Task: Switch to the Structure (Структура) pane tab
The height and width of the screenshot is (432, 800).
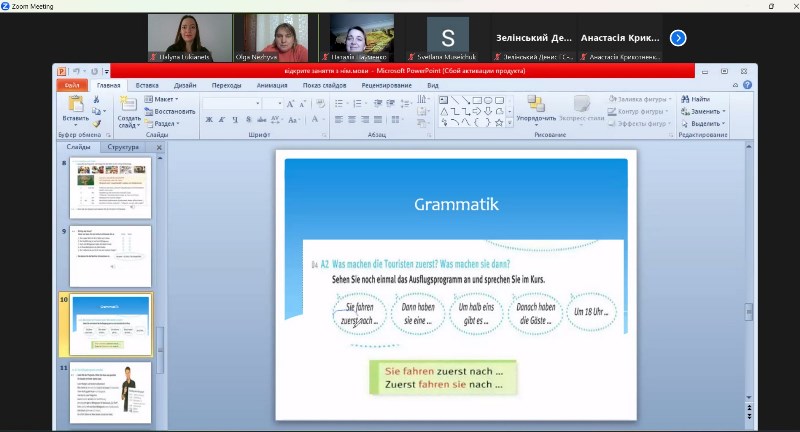Action: click(x=123, y=147)
